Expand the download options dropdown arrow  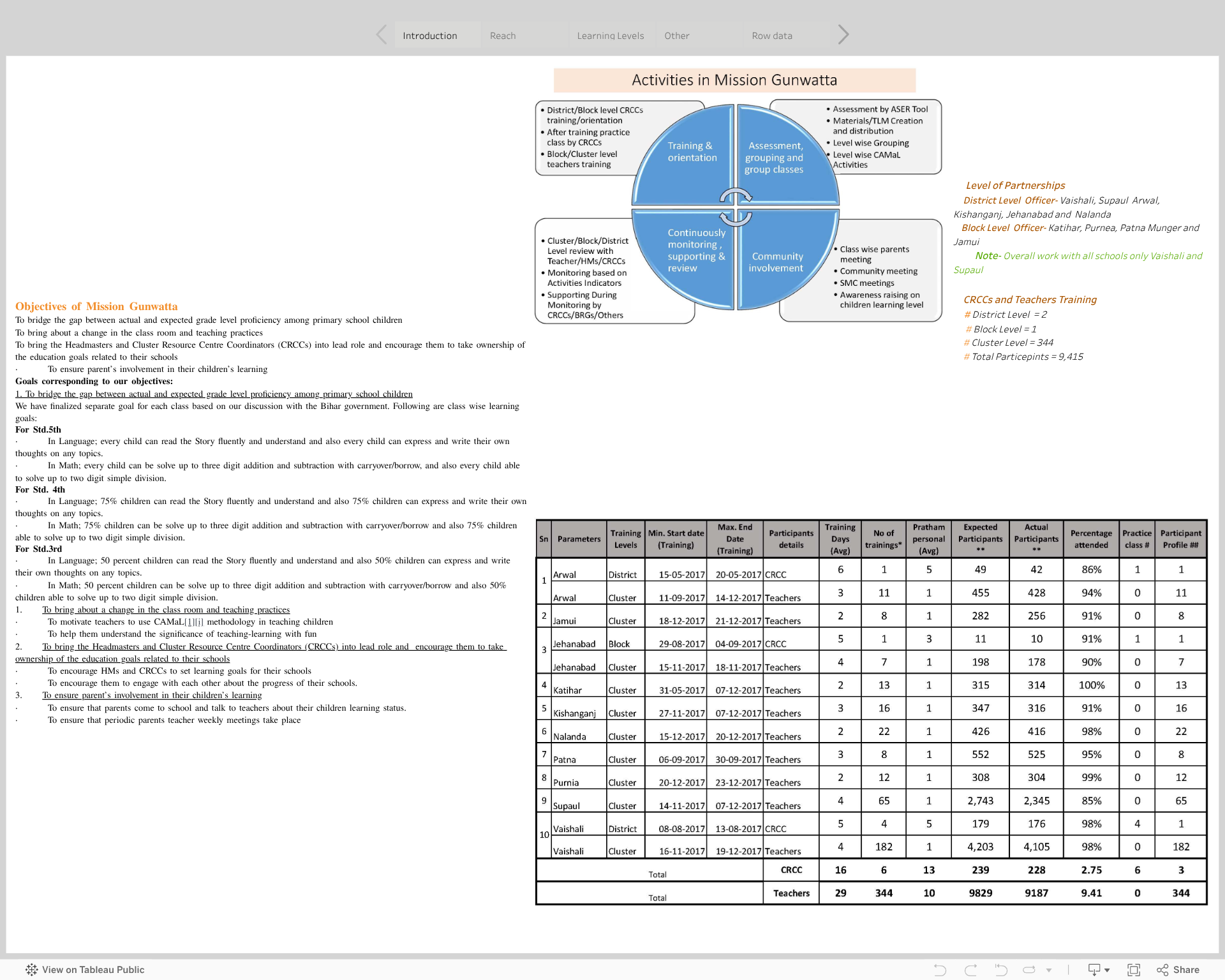tap(1107, 970)
